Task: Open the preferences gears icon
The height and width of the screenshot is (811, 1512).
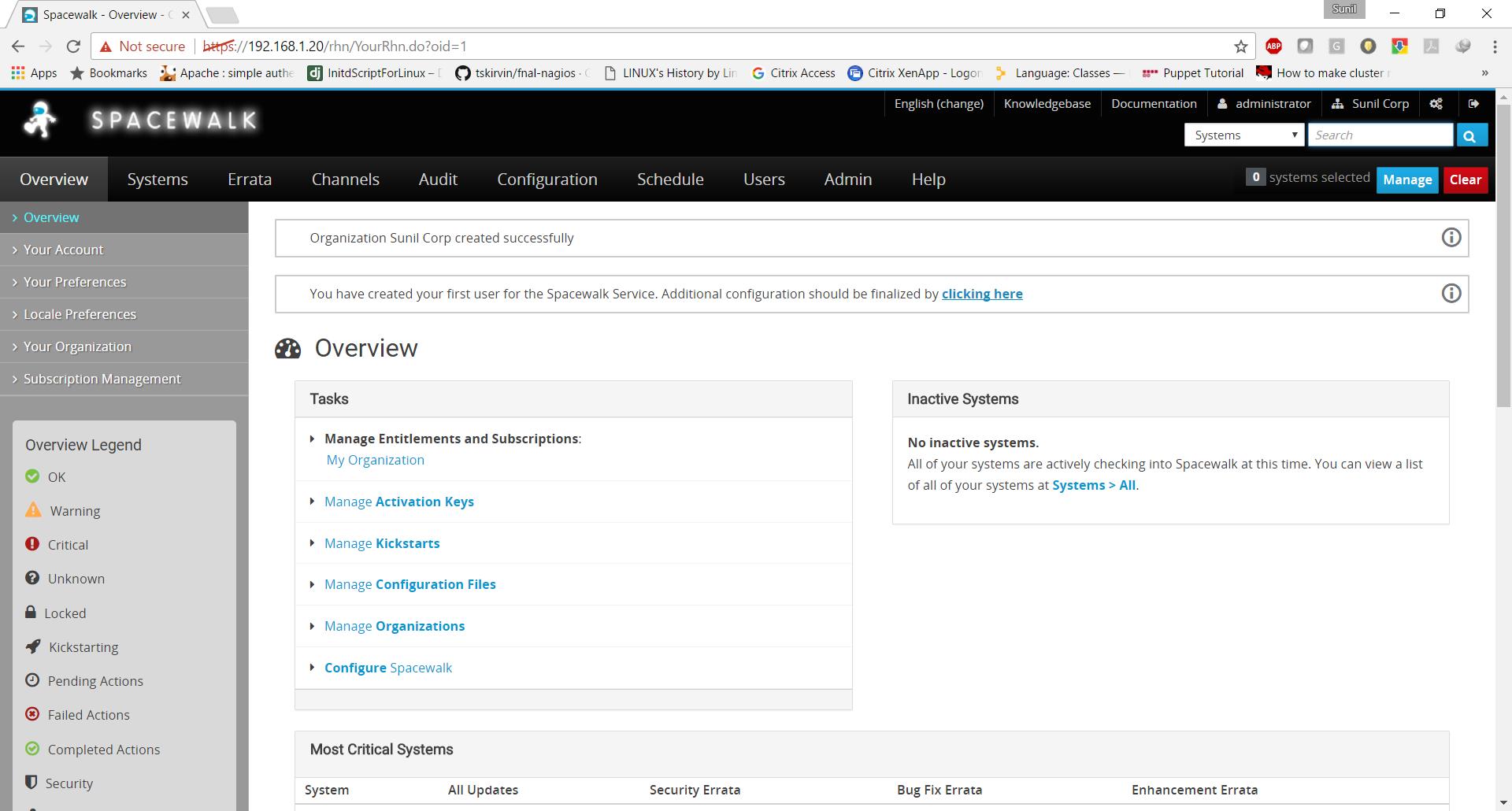Action: (x=1436, y=104)
